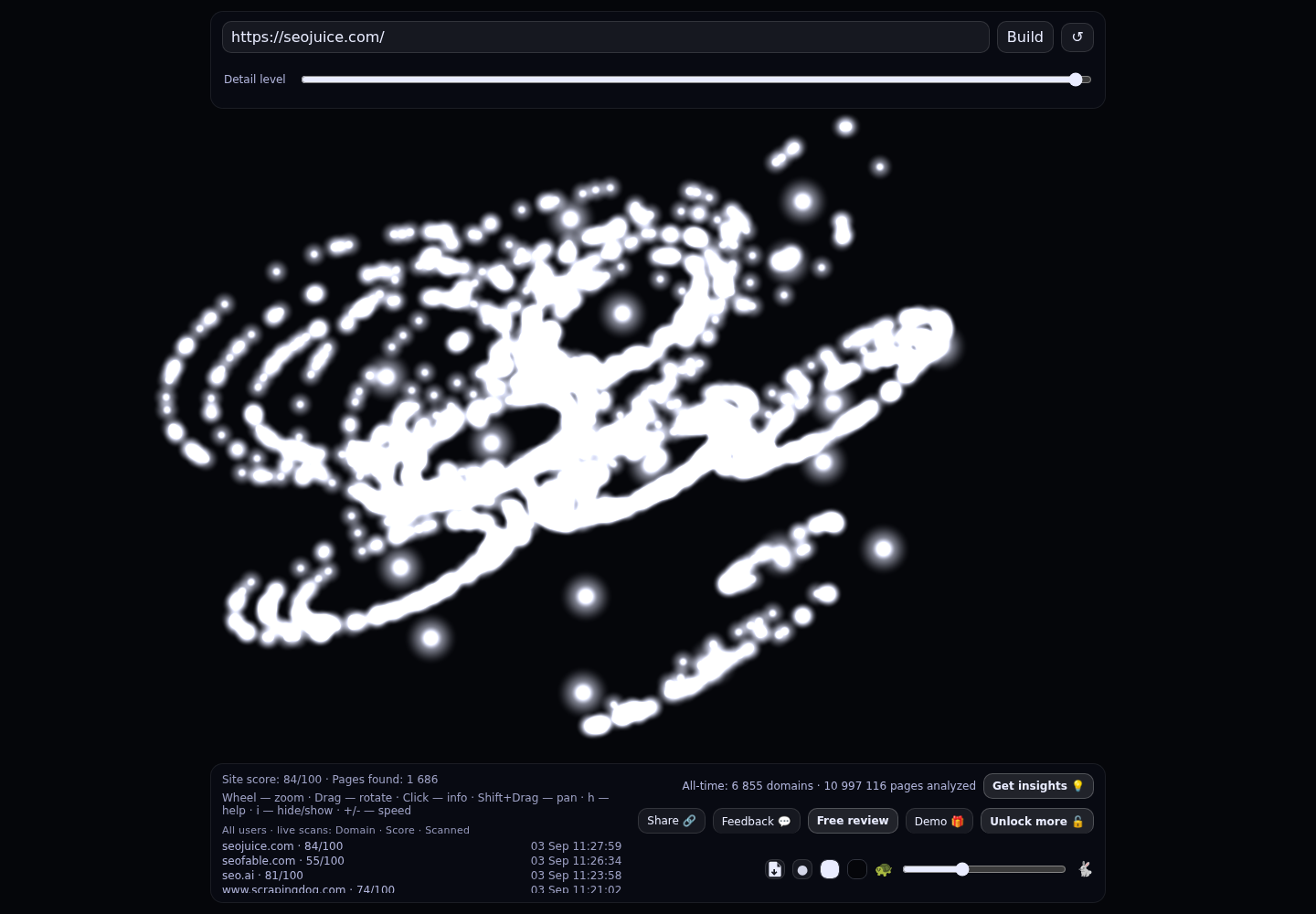The height and width of the screenshot is (914, 1316).
Task: Launch the Demo gift button
Action: click(x=939, y=821)
